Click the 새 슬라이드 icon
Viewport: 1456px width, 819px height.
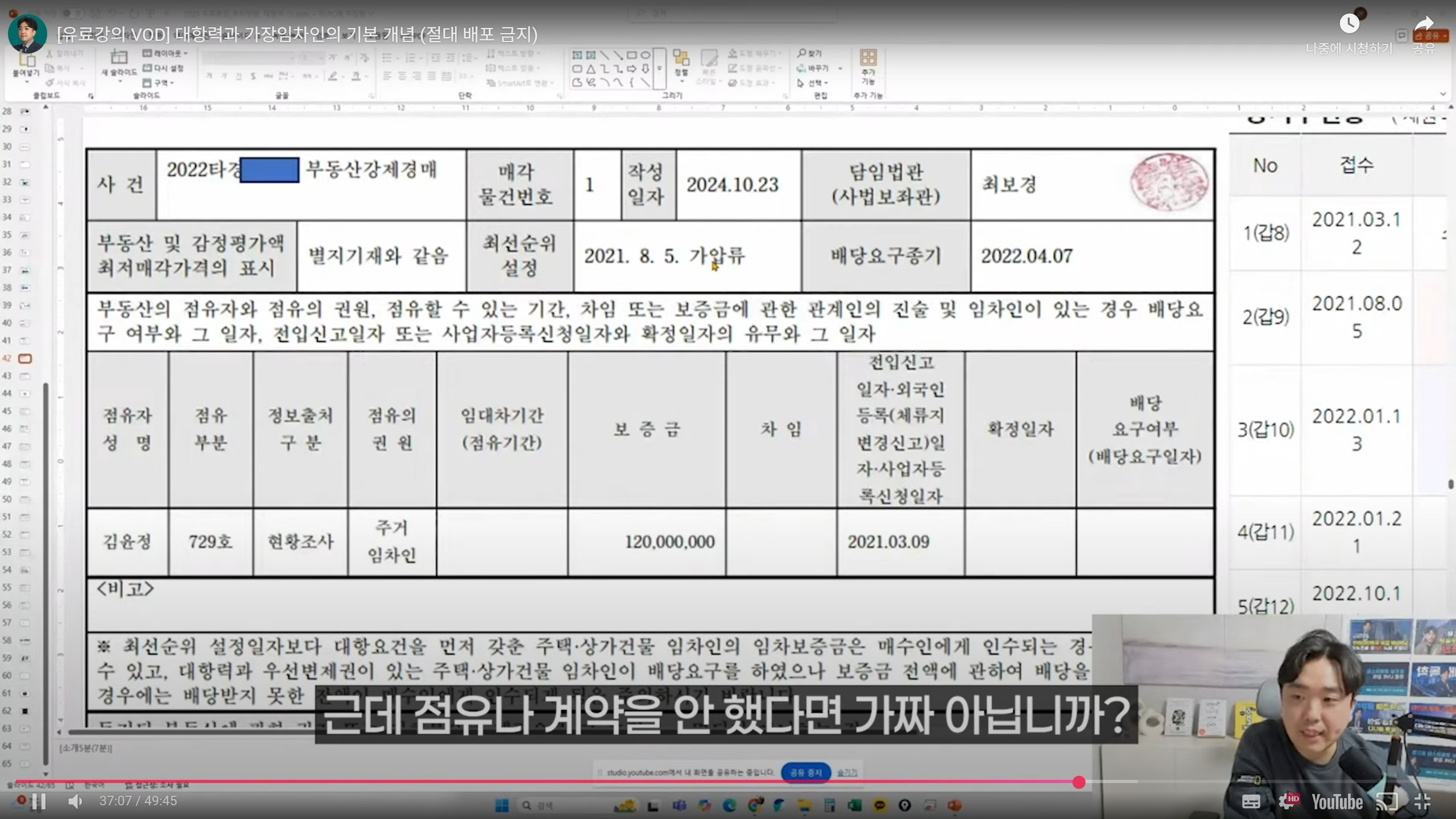pyautogui.click(x=119, y=57)
